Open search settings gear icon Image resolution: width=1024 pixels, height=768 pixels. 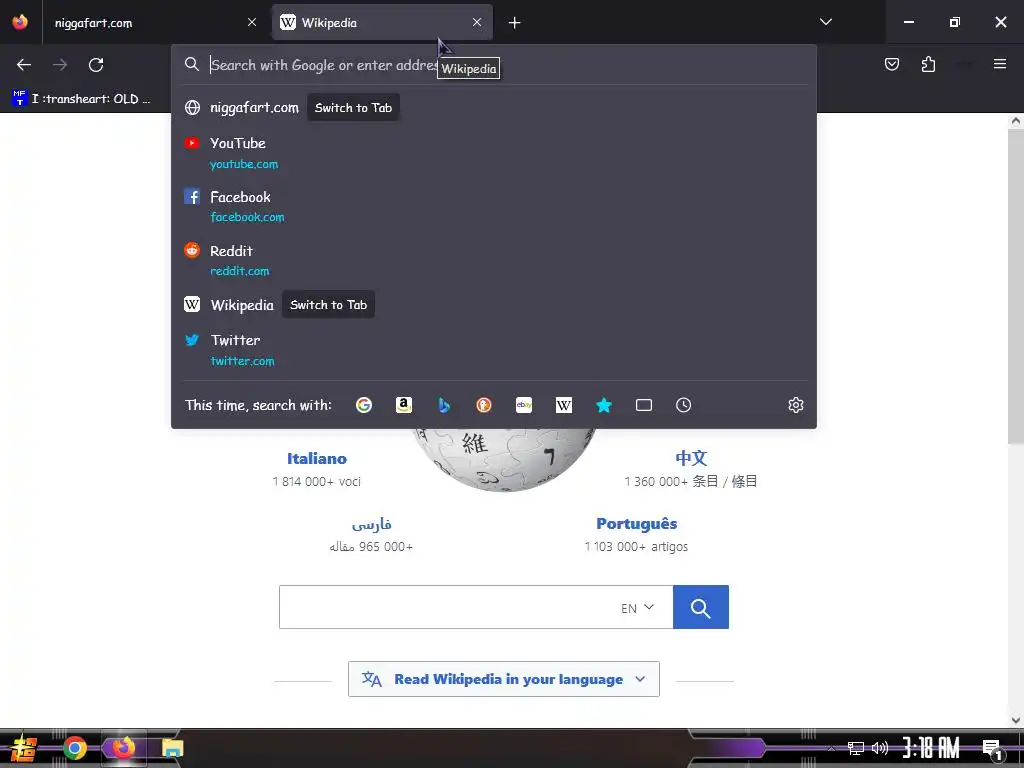point(795,405)
